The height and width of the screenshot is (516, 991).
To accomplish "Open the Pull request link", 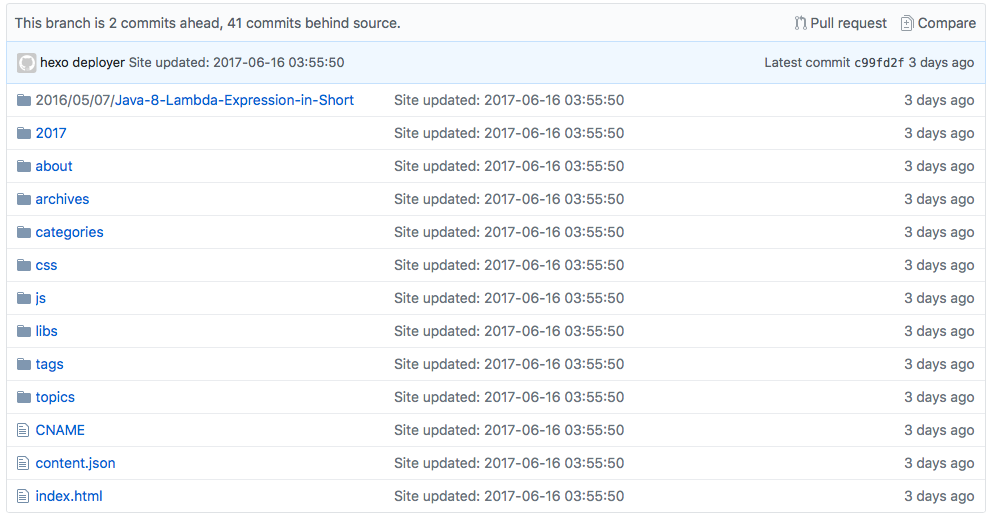I will click(x=848, y=23).
